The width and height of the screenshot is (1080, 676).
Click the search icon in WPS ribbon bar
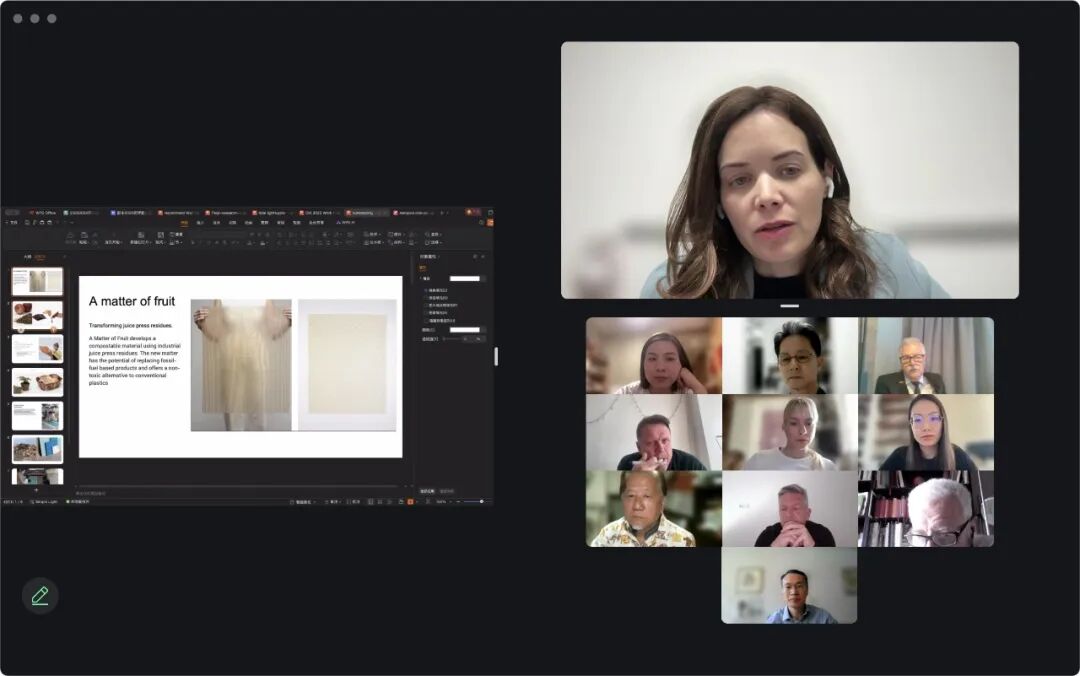point(481,223)
